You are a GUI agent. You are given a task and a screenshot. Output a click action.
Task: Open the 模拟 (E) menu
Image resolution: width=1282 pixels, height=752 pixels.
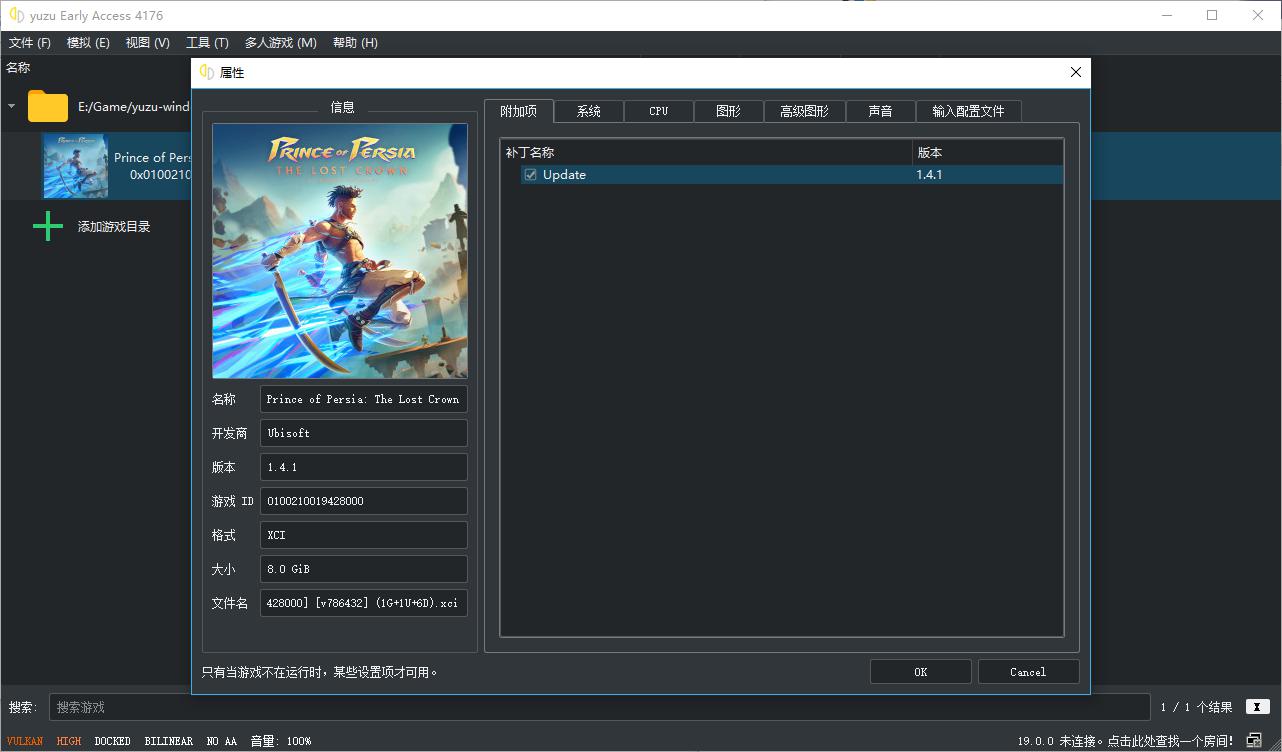click(88, 43)
